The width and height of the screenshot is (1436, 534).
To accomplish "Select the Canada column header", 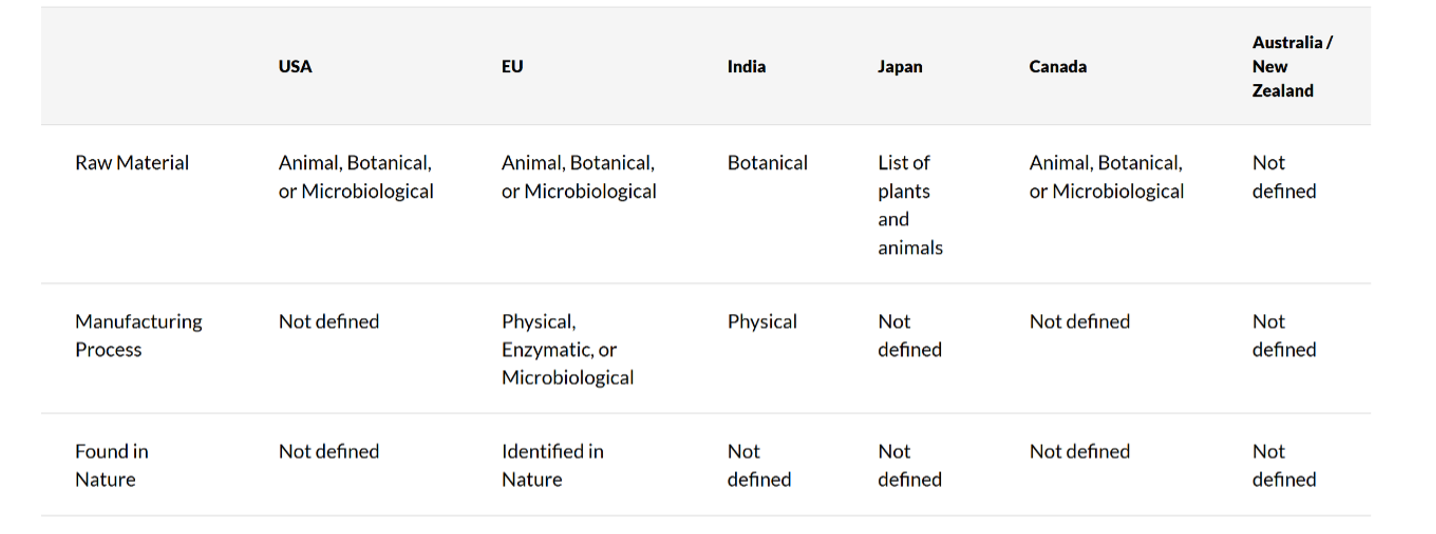I will click(1058, 67).
